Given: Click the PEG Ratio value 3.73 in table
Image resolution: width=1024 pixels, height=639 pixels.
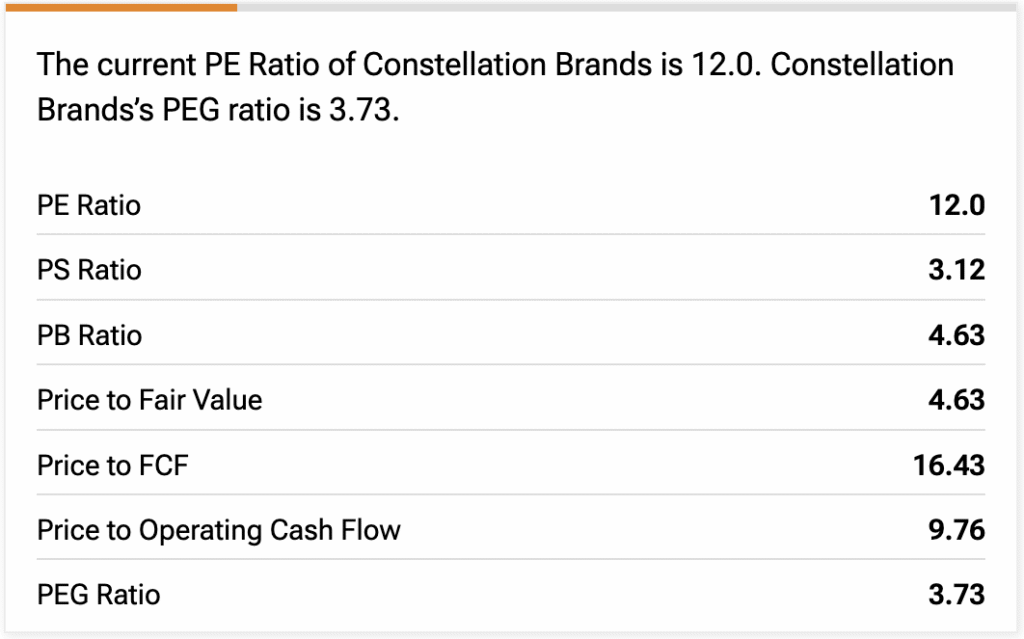Looking at the screenshot, I should [957, 595].
